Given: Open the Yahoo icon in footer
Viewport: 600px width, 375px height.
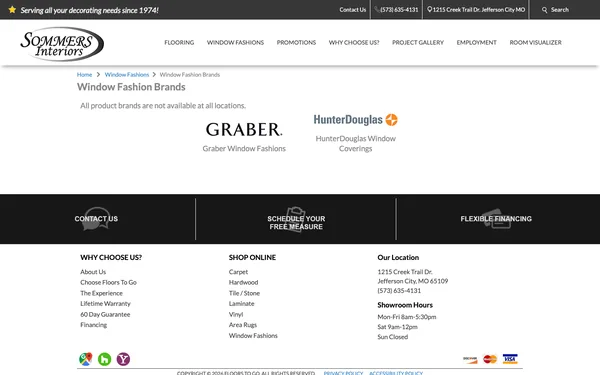Looking at the screenshot, I should [123, 359].
